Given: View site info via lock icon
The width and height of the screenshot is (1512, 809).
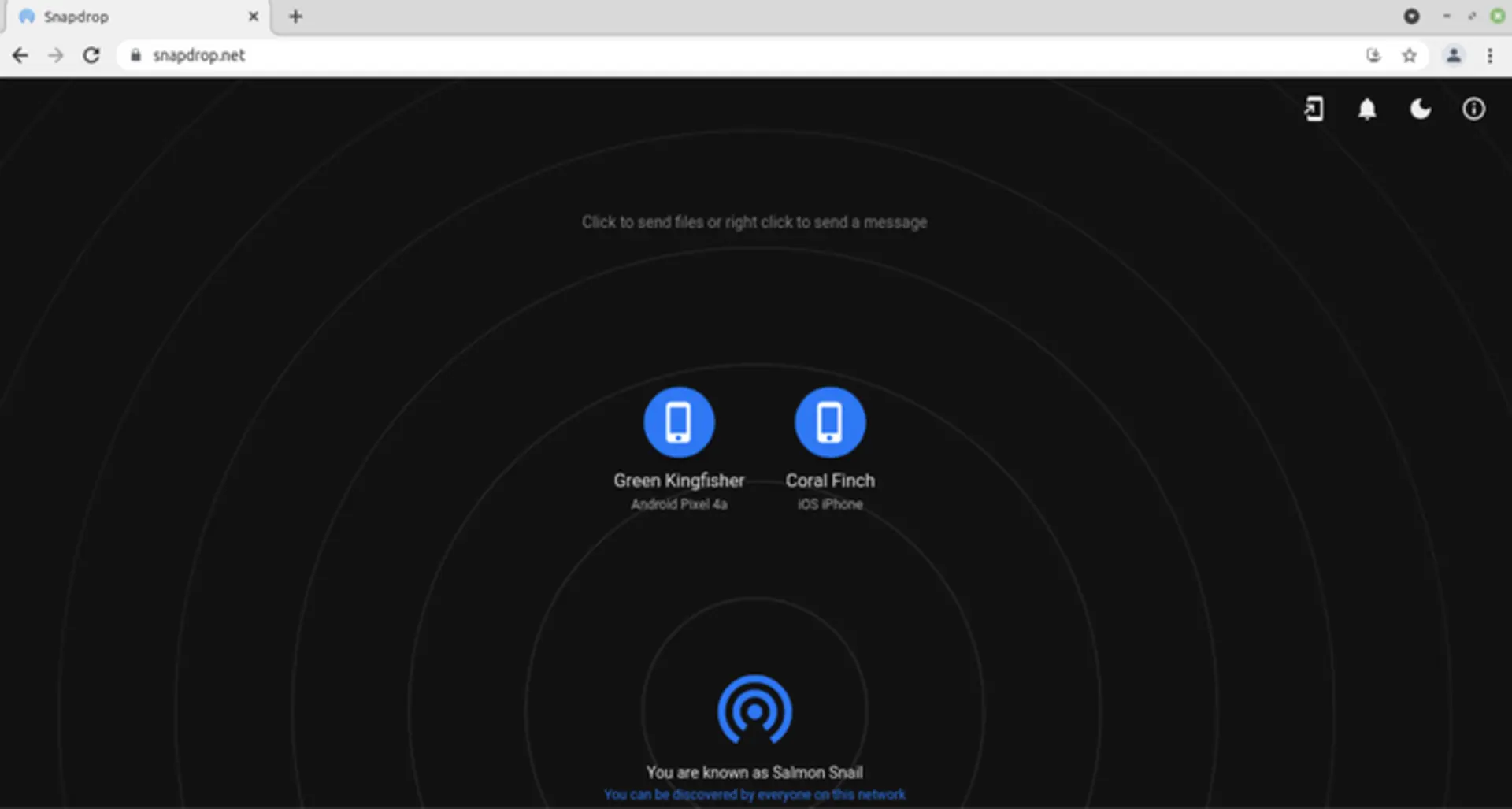Looking at the screenshot, I should [x=135, y=55].
